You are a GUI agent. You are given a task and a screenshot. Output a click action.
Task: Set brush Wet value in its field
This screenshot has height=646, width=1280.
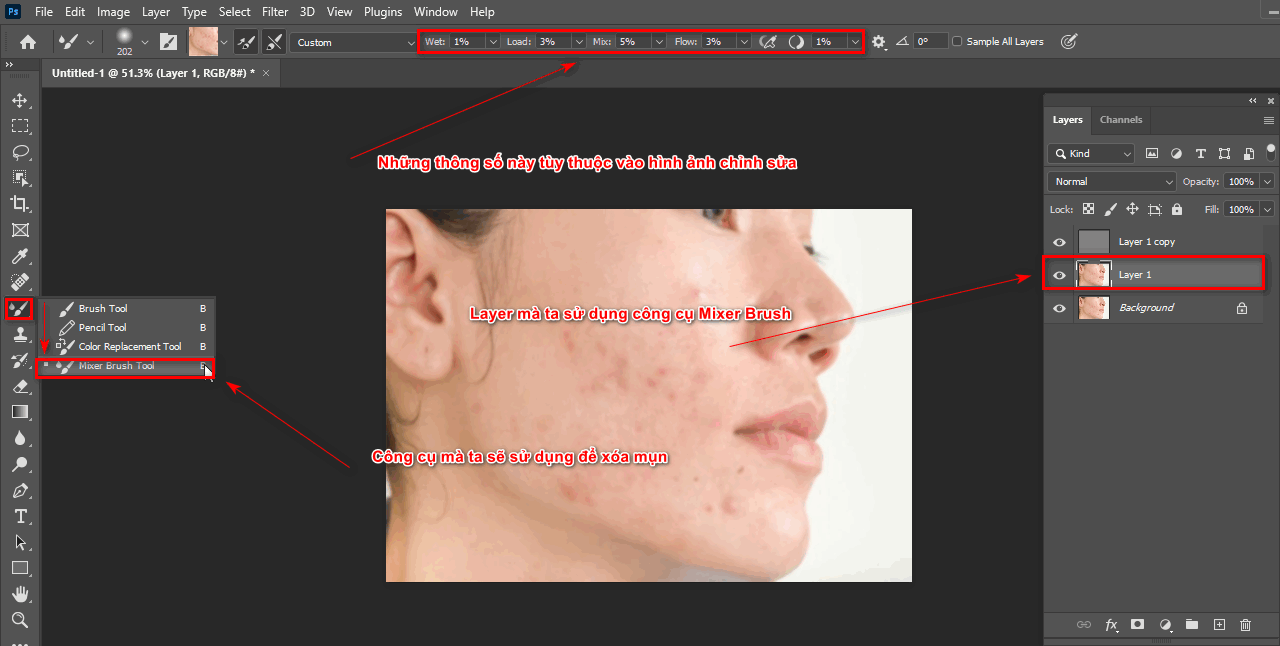(x=460, y=41)
